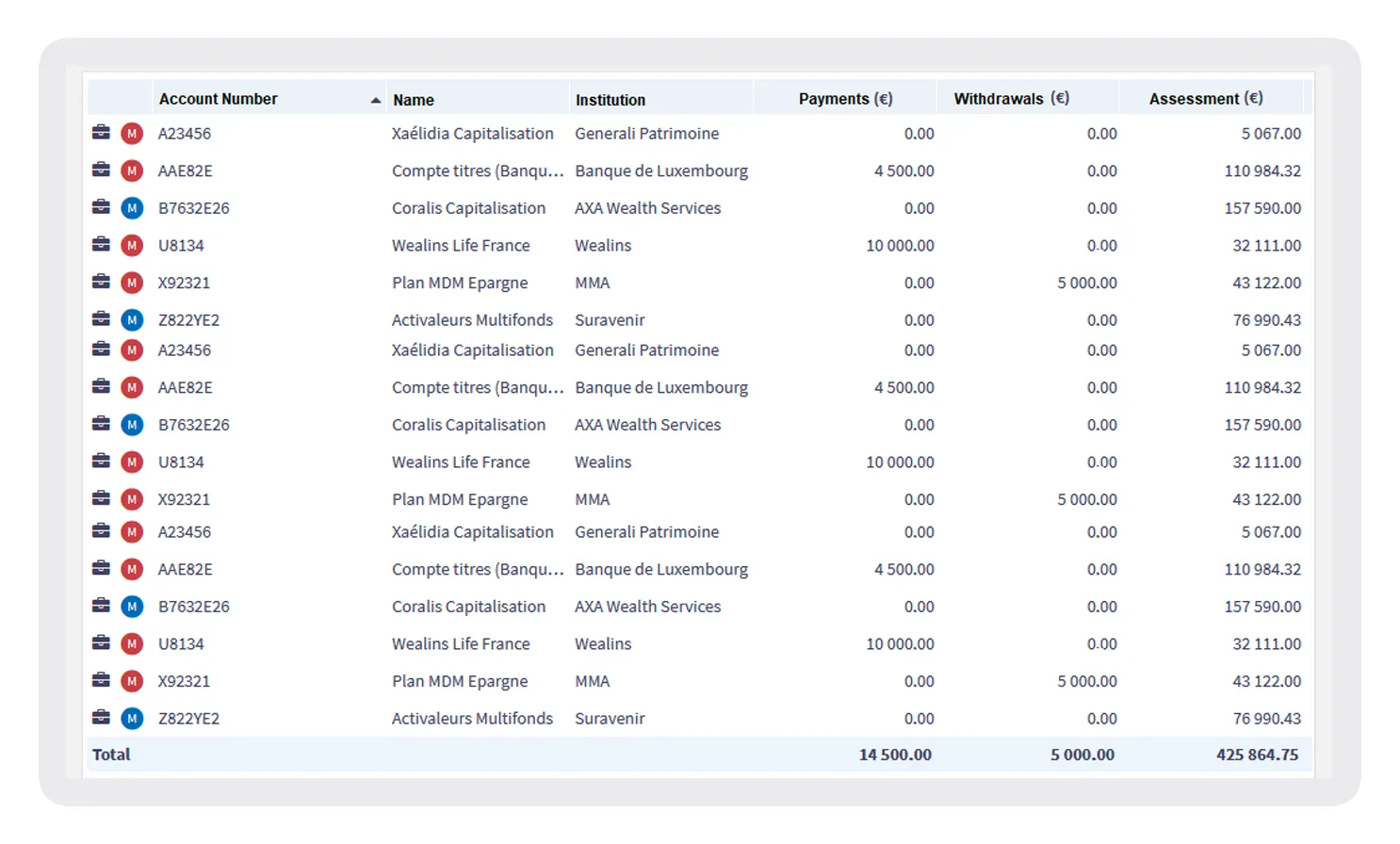Select the red M badge on the bottom AAE82E row

coord(132,569)
